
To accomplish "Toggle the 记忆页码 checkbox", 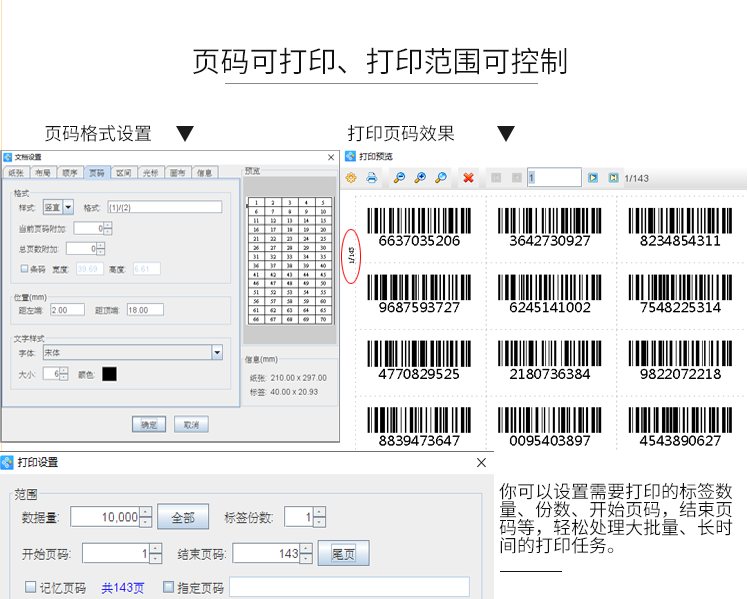I will (x=30, y=588).
